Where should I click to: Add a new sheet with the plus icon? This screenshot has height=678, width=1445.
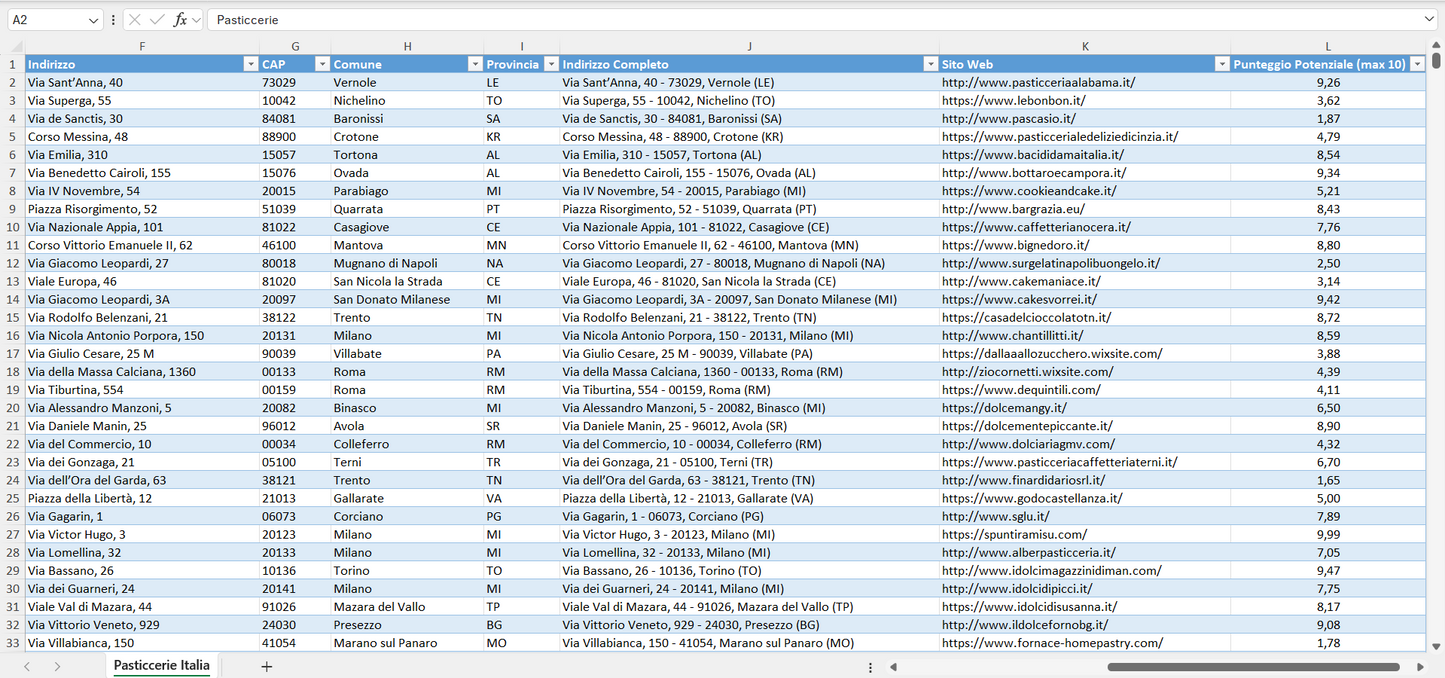(x=266, y=665)
